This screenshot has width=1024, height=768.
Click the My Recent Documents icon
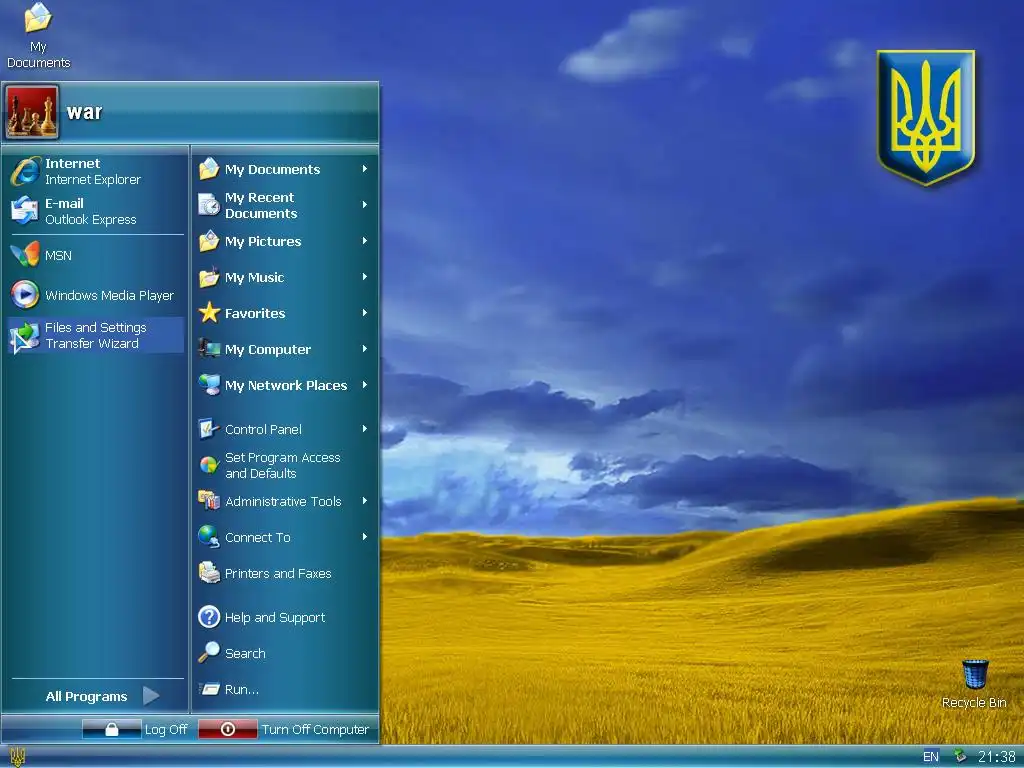[x=209, y=205]
